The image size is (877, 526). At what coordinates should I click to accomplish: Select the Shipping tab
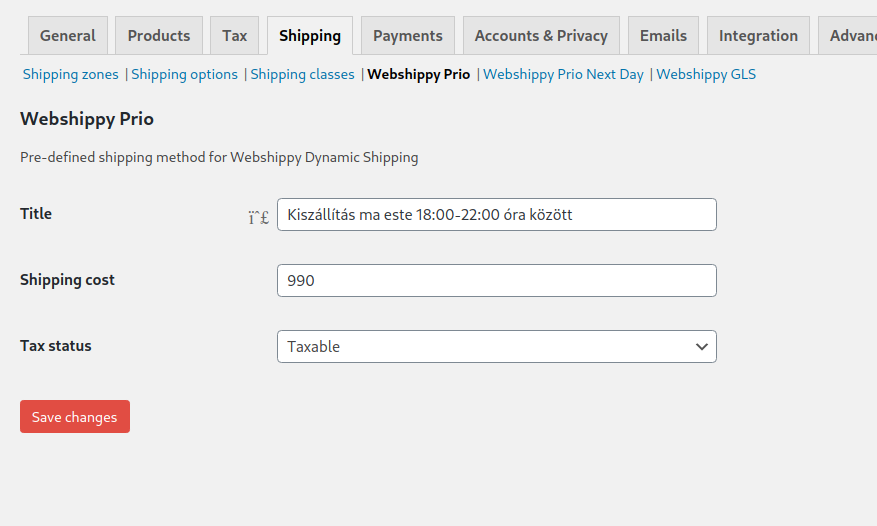tap(310, 36)
